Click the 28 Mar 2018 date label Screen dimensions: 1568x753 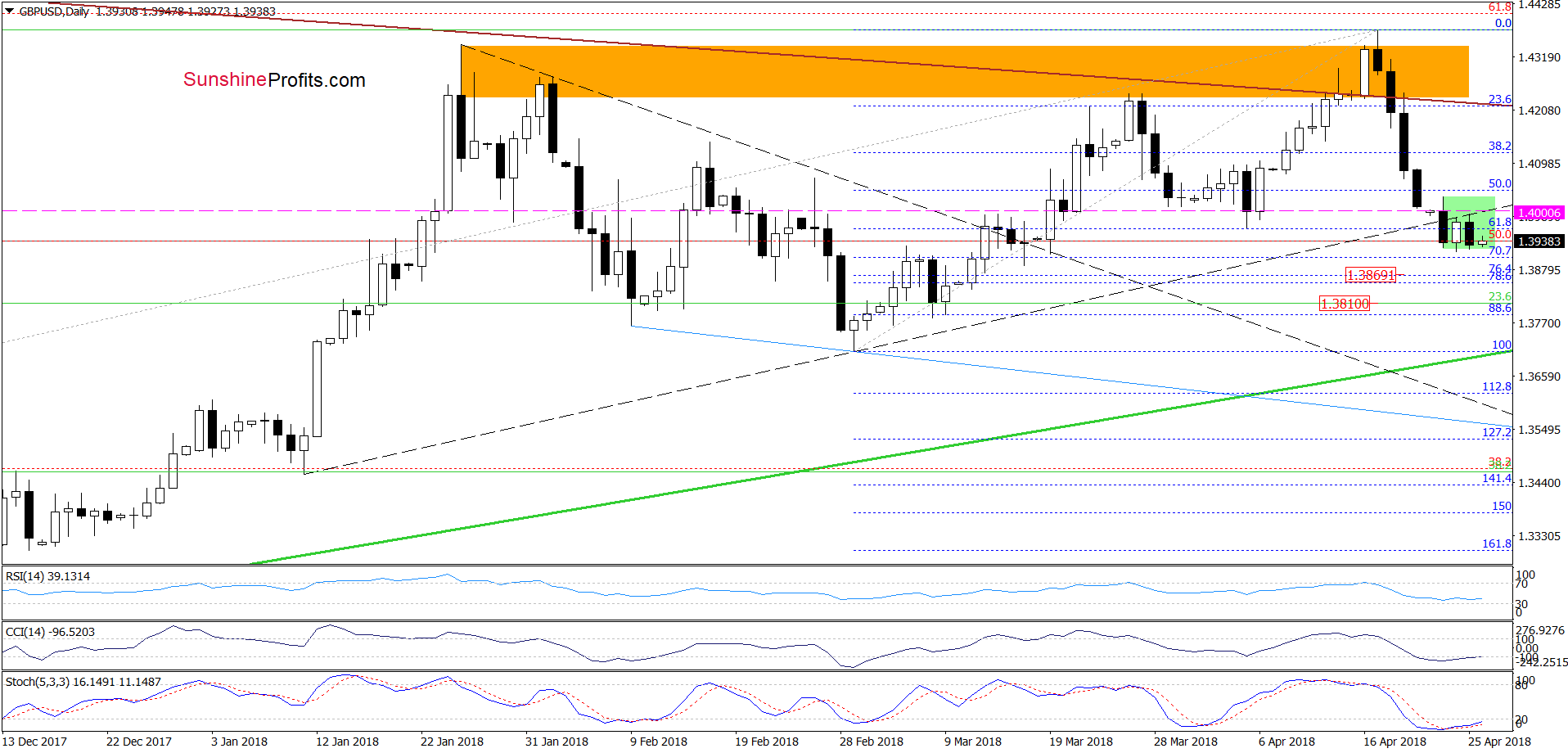click(x=1186, y=742)
